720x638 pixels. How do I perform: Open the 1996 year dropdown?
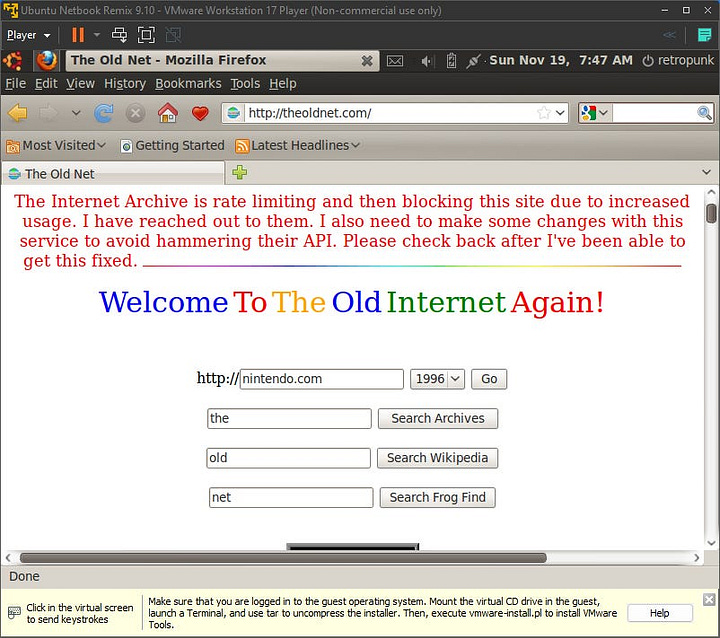437,379
